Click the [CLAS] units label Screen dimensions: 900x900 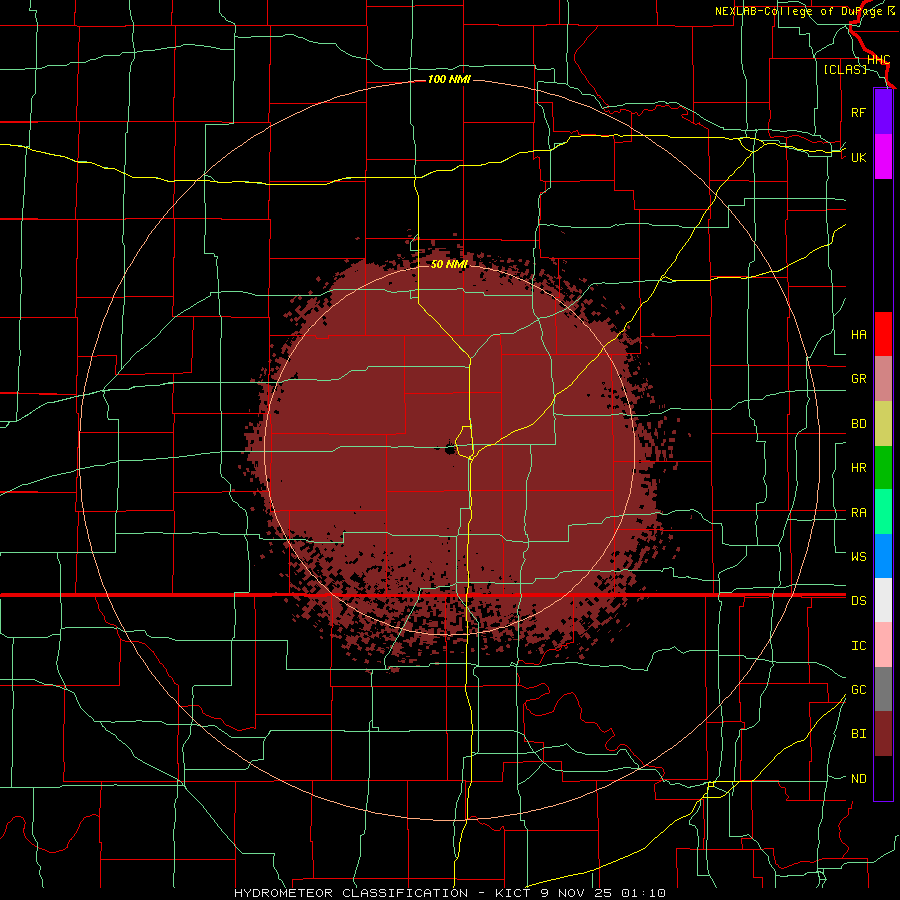coord(845,69)
